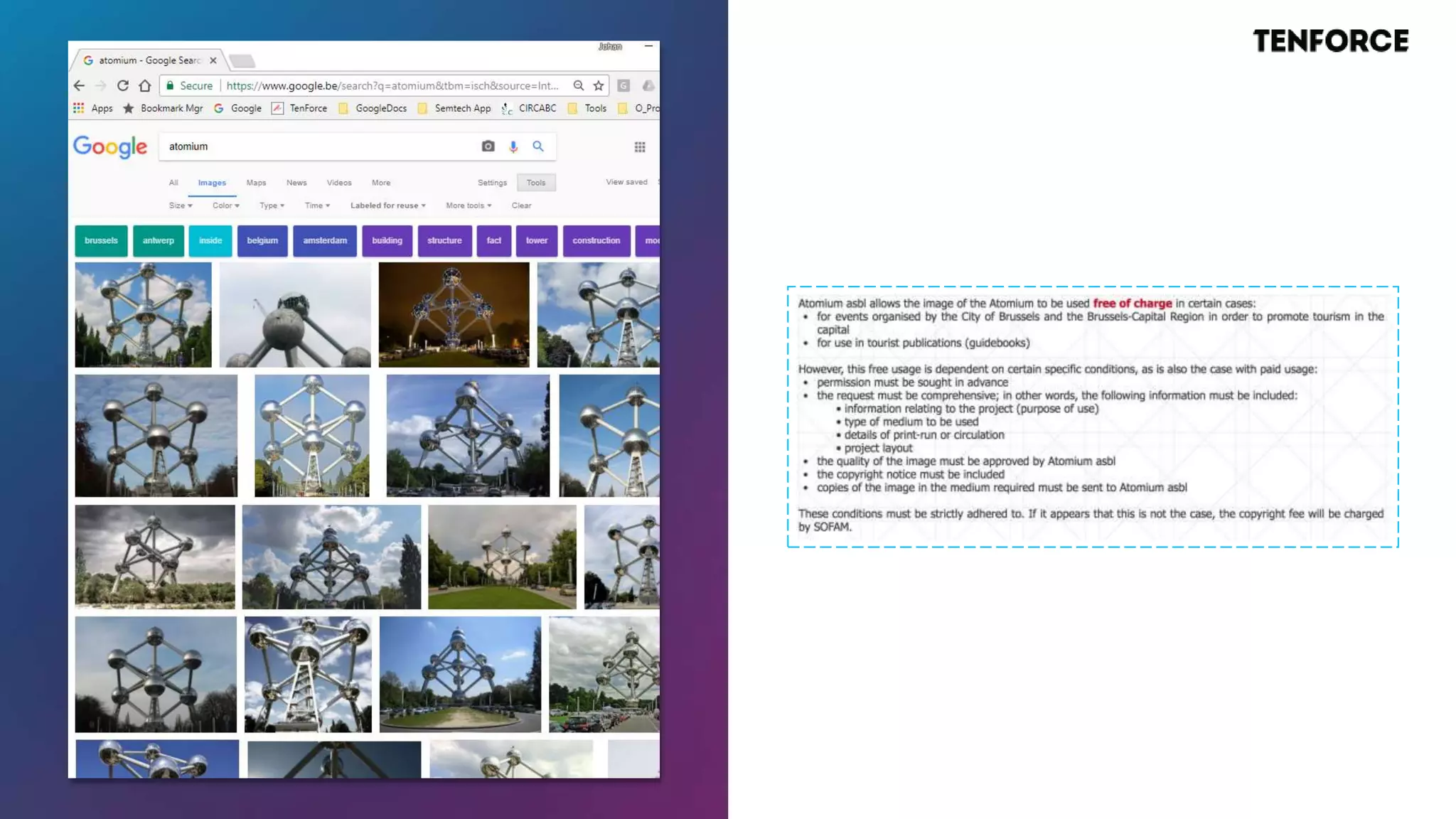Bookmark this page with the star icon
The width and height of the screenshot is (1456, 819).
pos(599,85)
